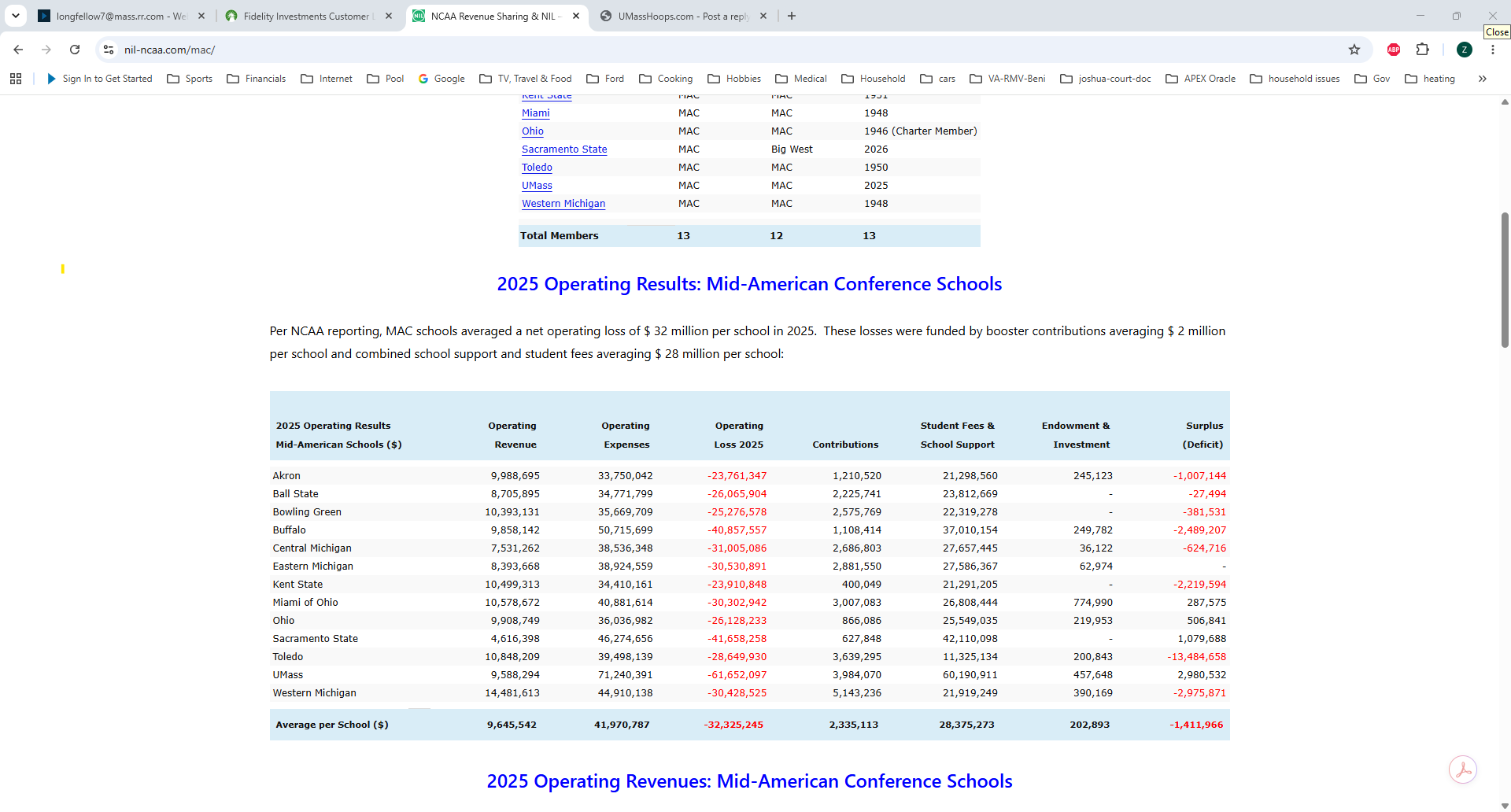Open the APEX Oracle bookmarks folder
Screen dimensions: 1511x812
[1201, 79]
